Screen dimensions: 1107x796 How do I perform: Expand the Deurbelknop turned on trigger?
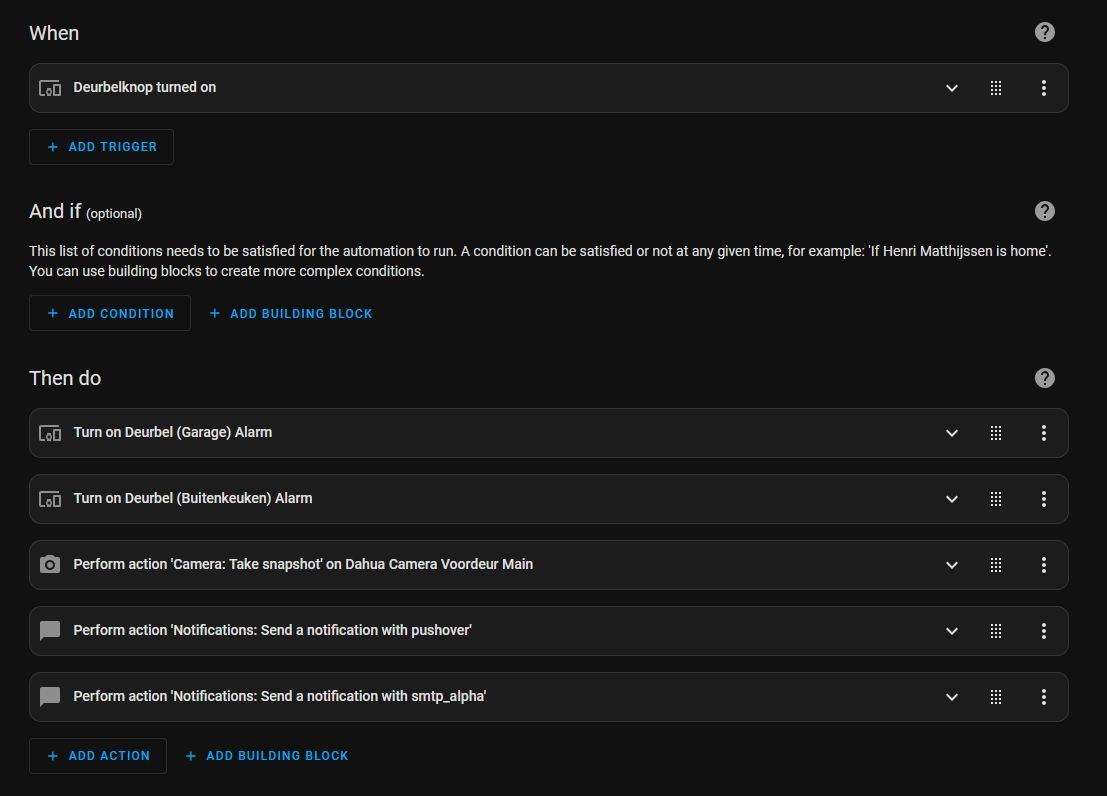[x=951, y=88]
